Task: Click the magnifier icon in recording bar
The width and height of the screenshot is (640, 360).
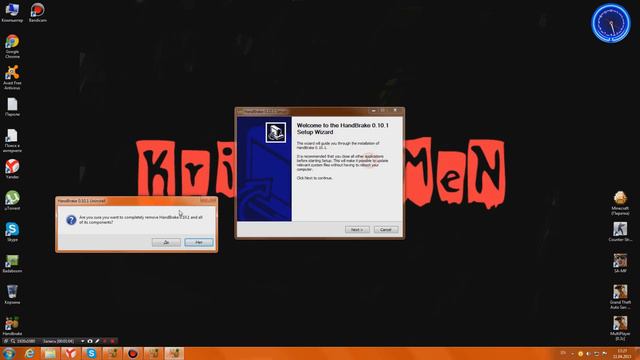Action: click(13, 341)
